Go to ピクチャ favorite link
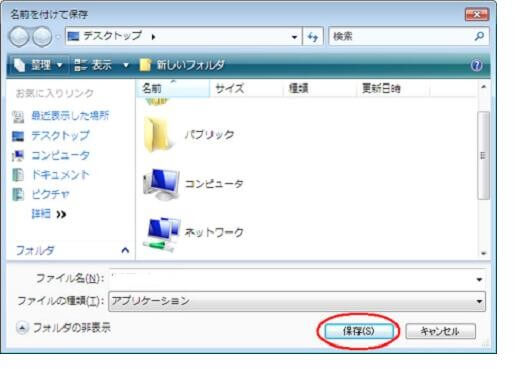Image resolution: width=521 pixels, height=369 pixels. click(50, 194)
